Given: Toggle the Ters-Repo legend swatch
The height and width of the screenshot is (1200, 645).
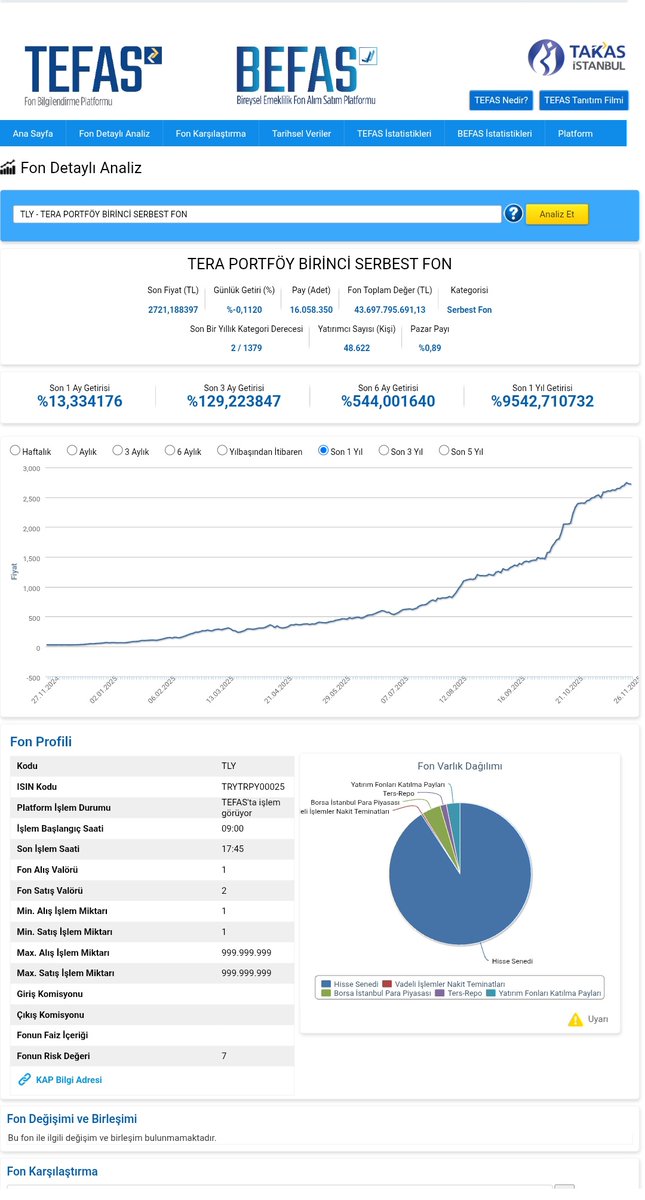Looking at the screenshot, I should point(440,994).
